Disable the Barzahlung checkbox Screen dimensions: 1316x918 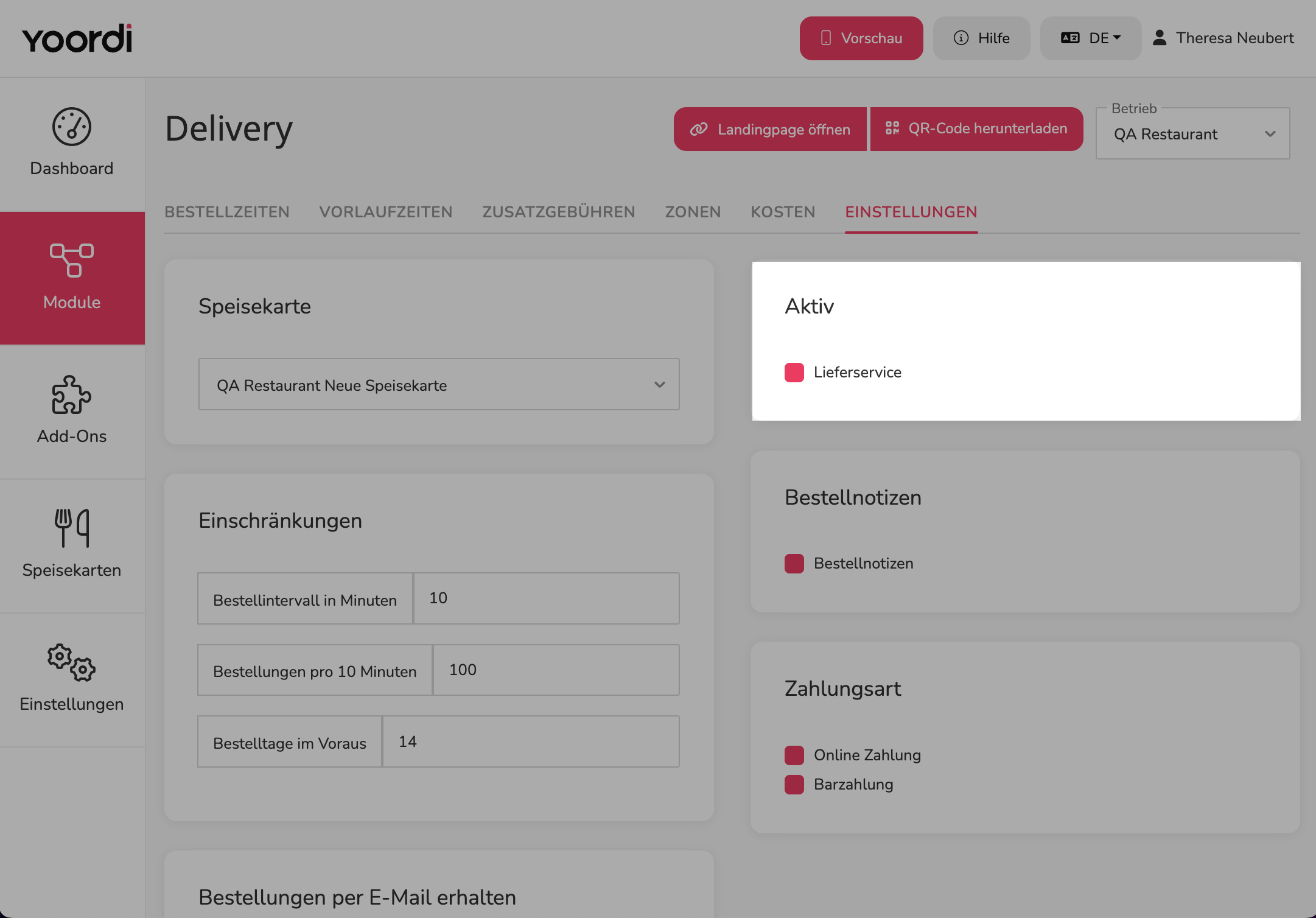[794, 785]
